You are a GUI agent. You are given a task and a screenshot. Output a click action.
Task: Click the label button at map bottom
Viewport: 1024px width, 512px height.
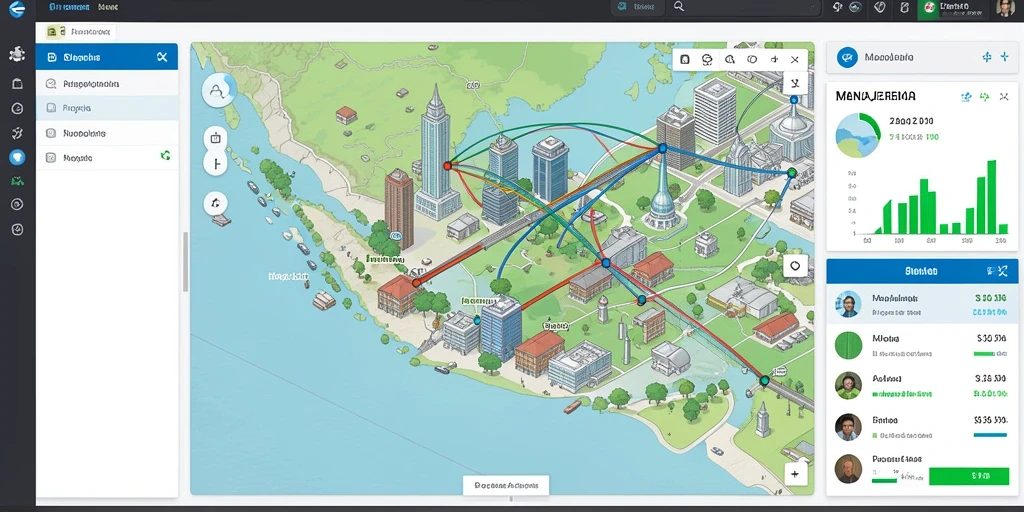(x=506, y=485)
